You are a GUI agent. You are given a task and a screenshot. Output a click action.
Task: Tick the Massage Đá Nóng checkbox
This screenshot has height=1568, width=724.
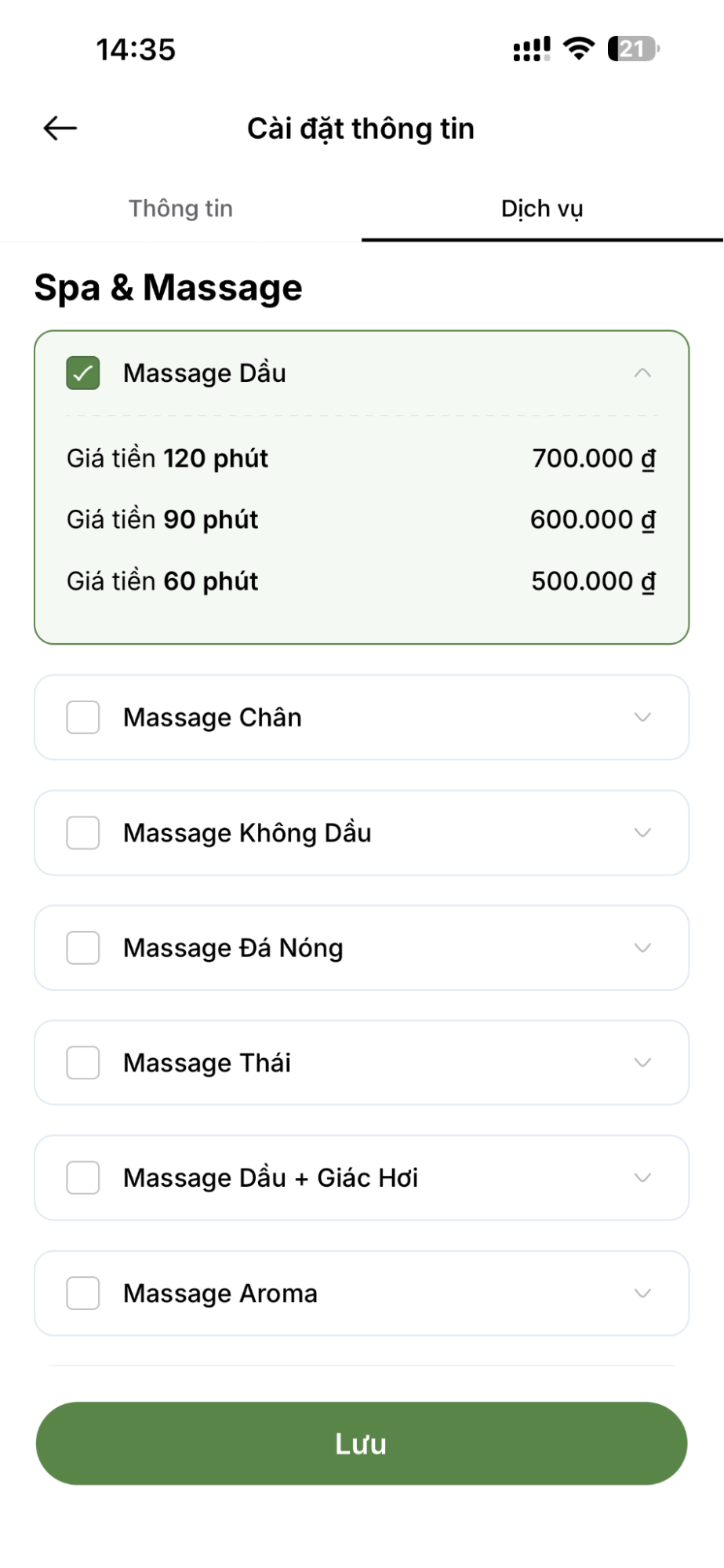[x=83, y=948]
